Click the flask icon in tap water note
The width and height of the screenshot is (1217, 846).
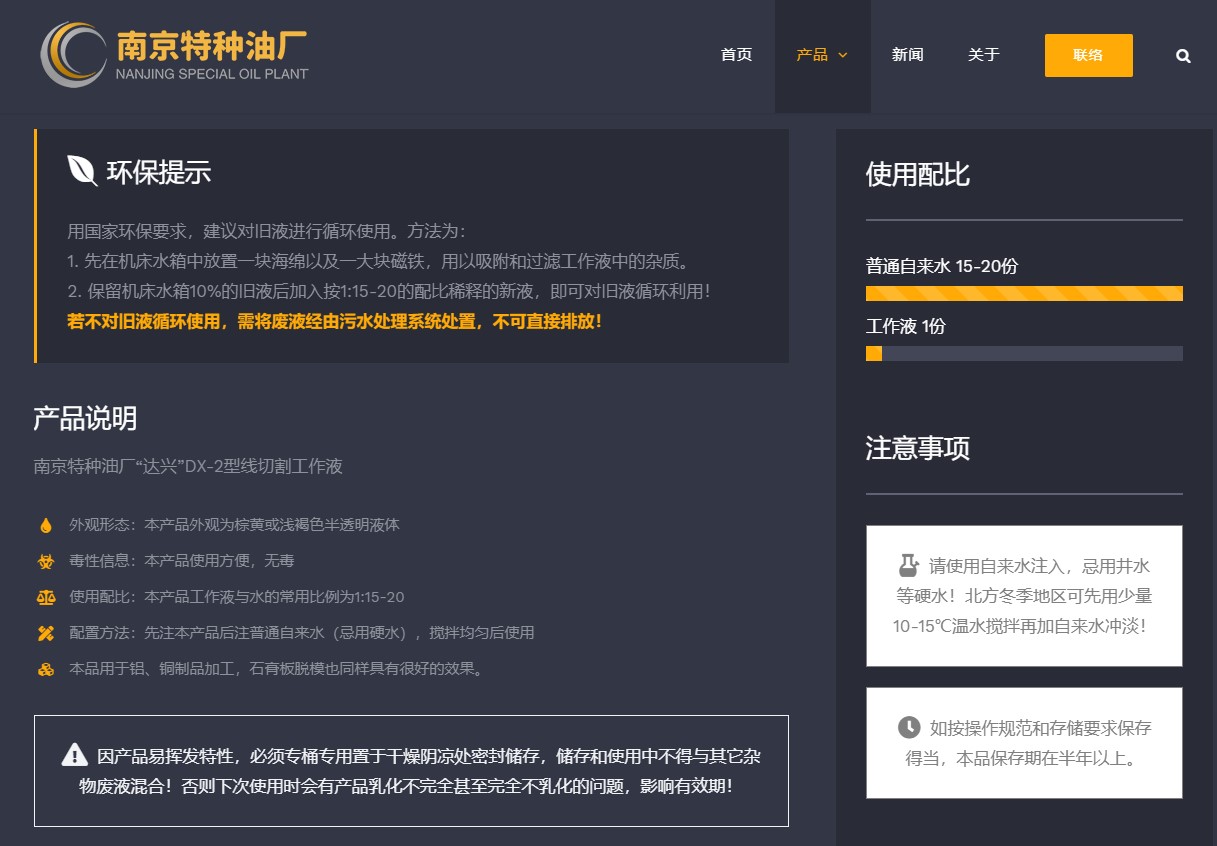(x=908, y=565)
